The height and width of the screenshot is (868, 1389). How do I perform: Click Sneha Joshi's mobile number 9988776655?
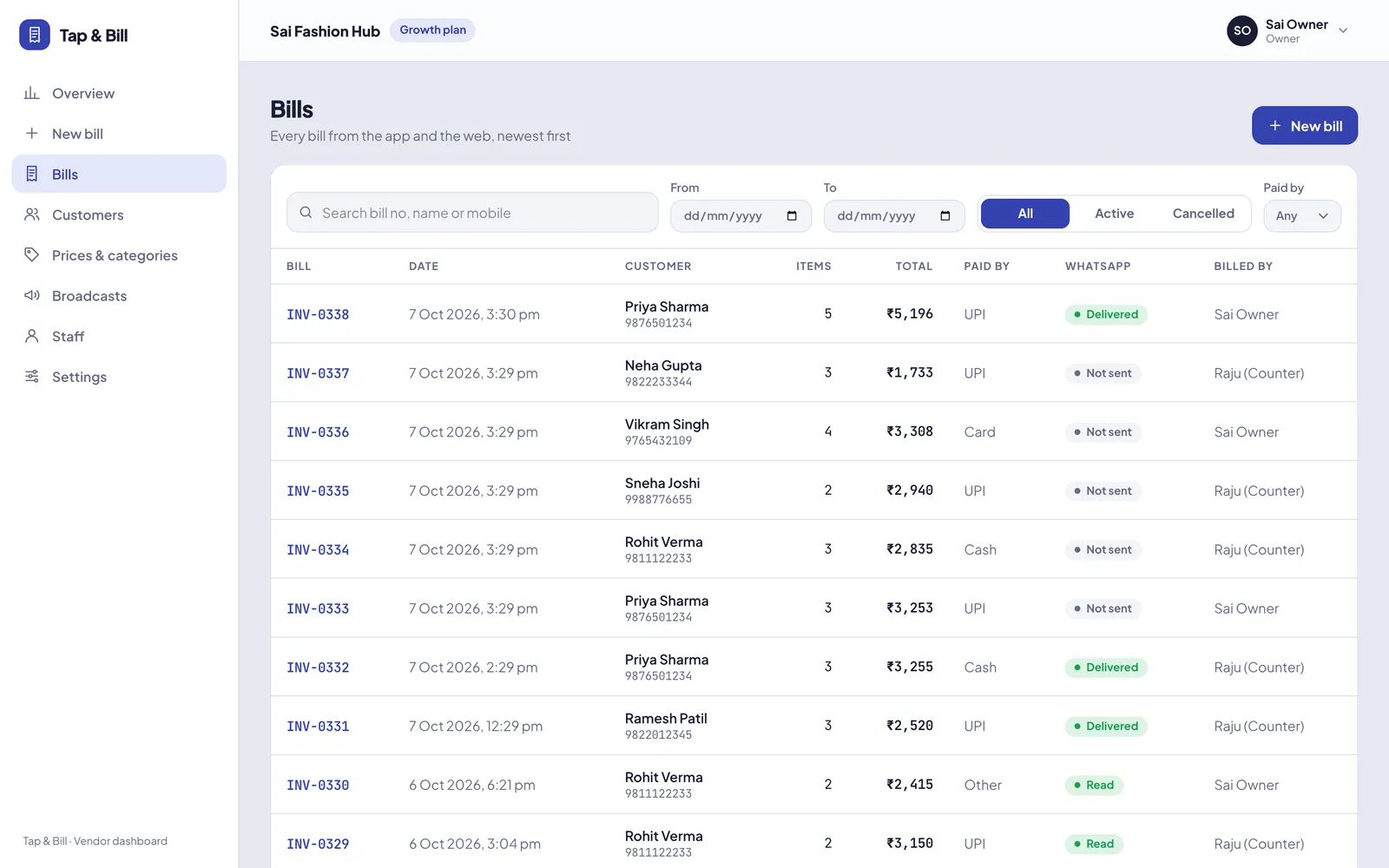[658, 500]
